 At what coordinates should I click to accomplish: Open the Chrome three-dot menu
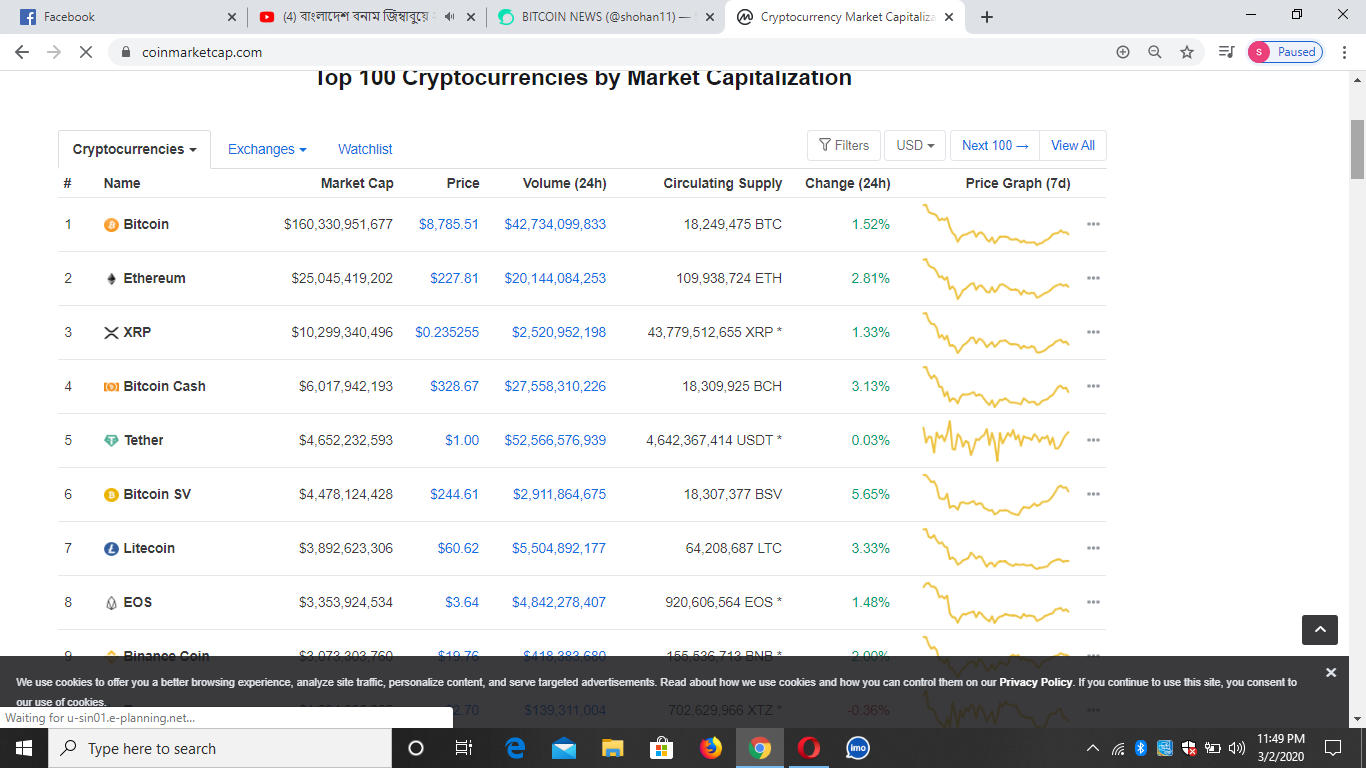1345,52
